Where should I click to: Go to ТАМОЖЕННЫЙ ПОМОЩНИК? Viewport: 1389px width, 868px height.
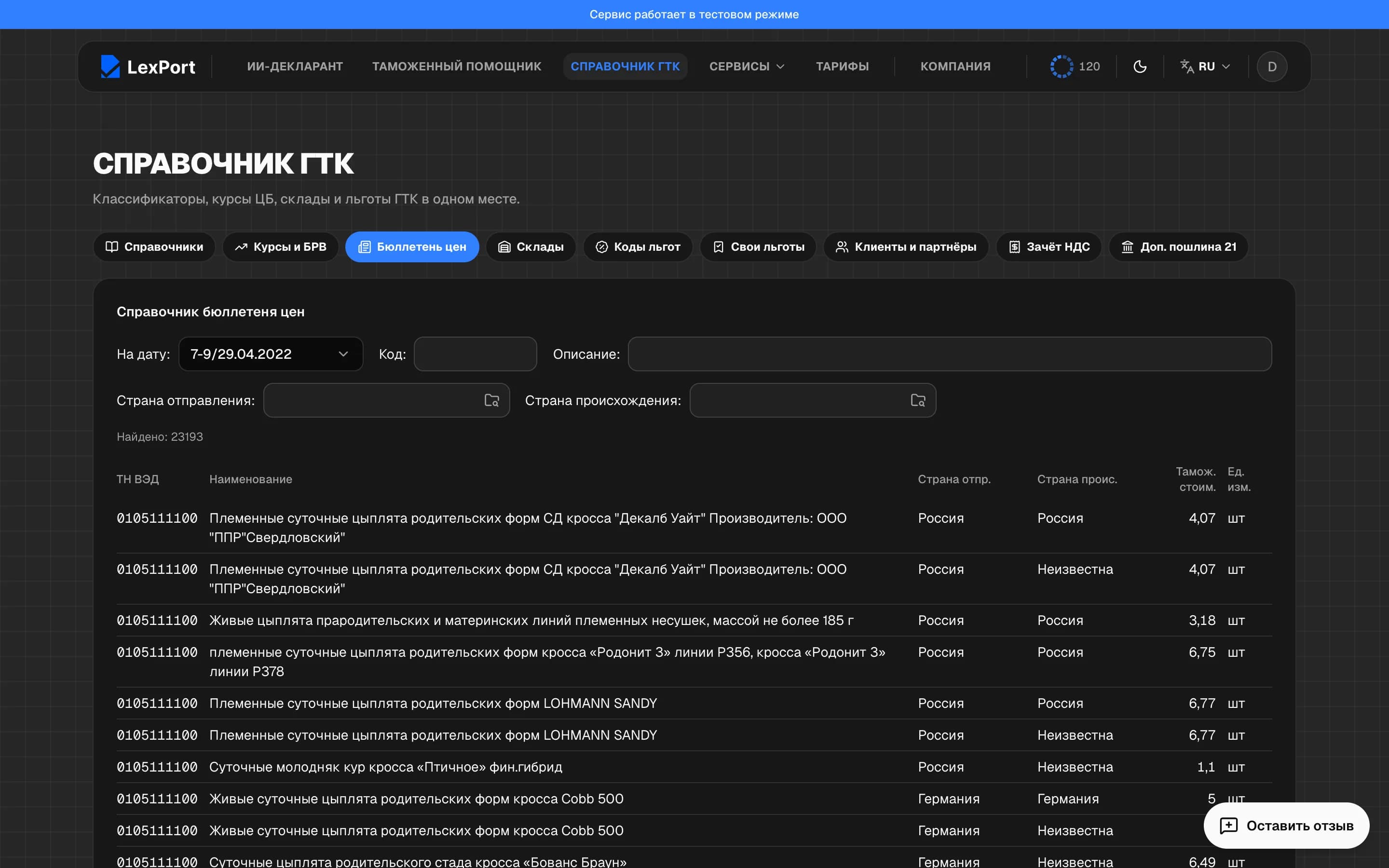[x=456, y=67]
